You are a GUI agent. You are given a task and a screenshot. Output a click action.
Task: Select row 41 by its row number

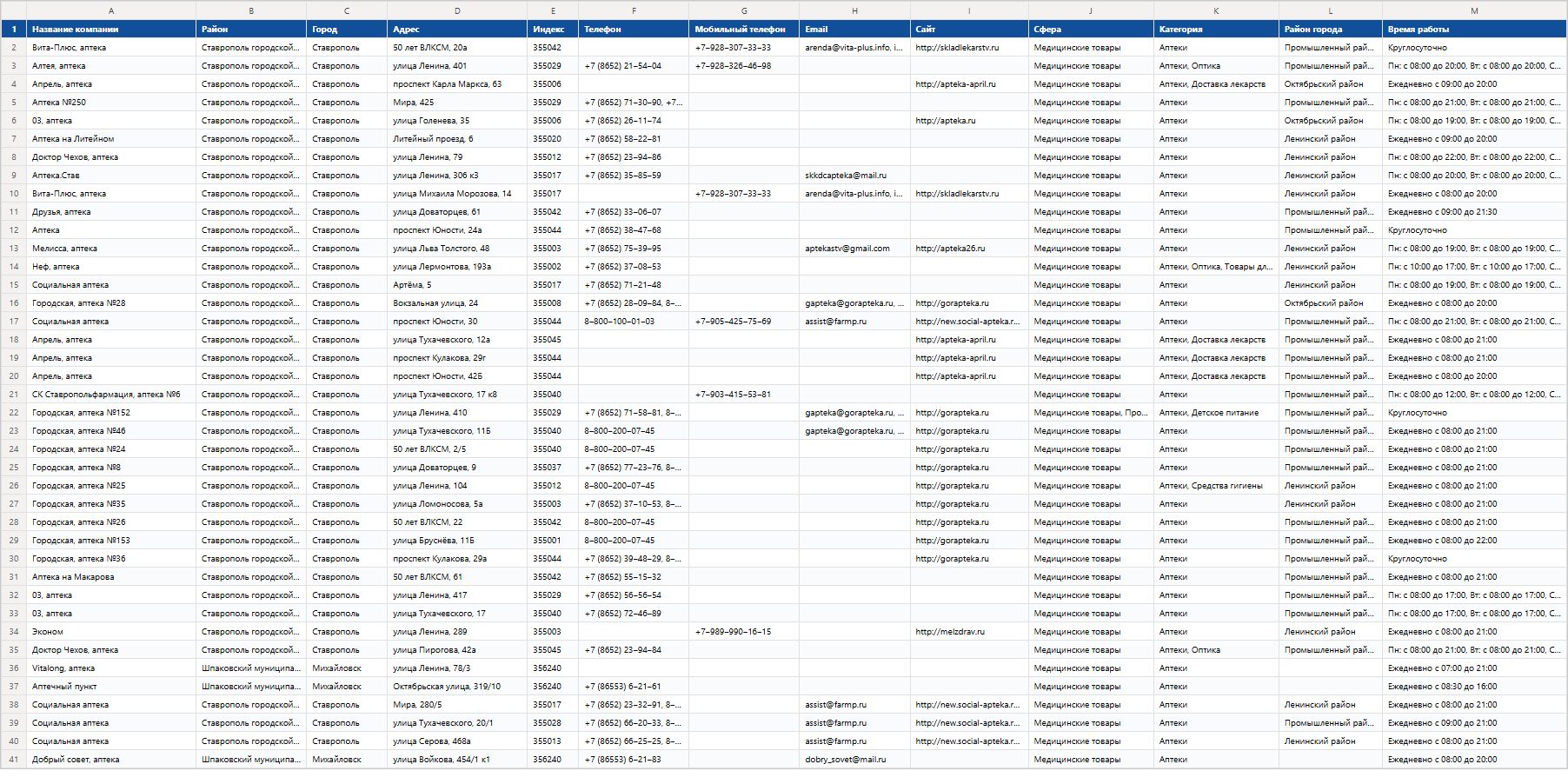point(14,760)
